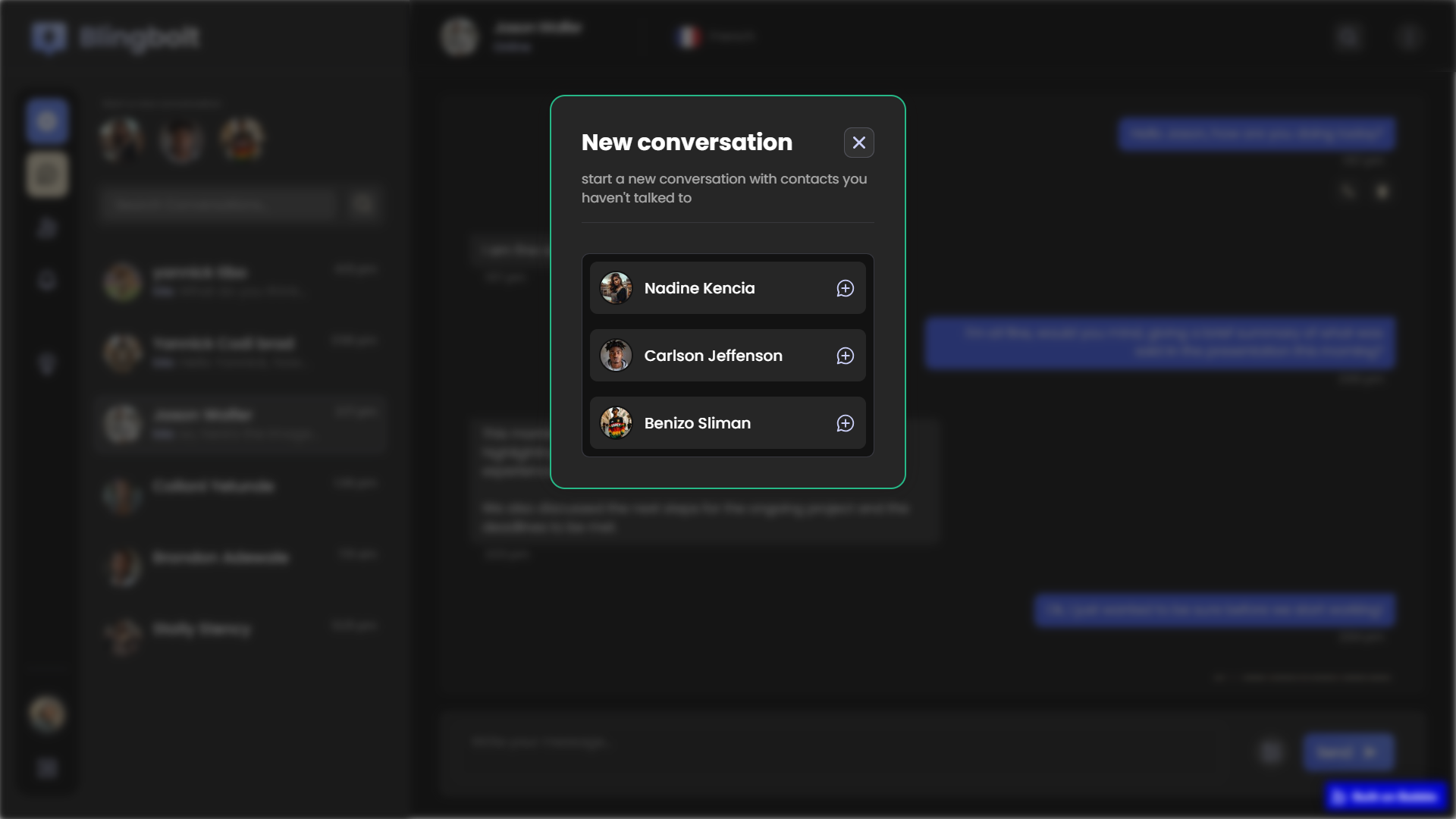Click the blue highlighted sidebar icon
The width and height of the screenshot is (1456, 819).
pyautogui.click(x=47, y=121)
